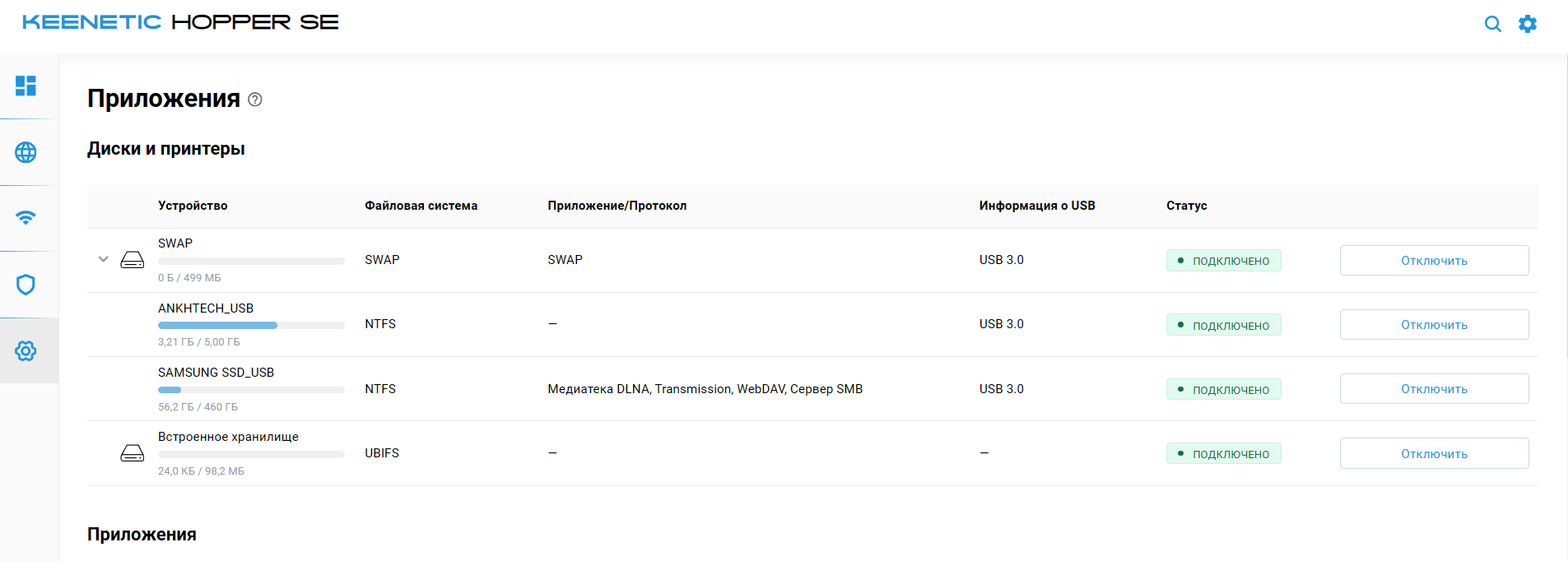This screenshot has width=1568, height=561.
Task: Disconnect the built-in storage
Action: tap(1434, 453)
